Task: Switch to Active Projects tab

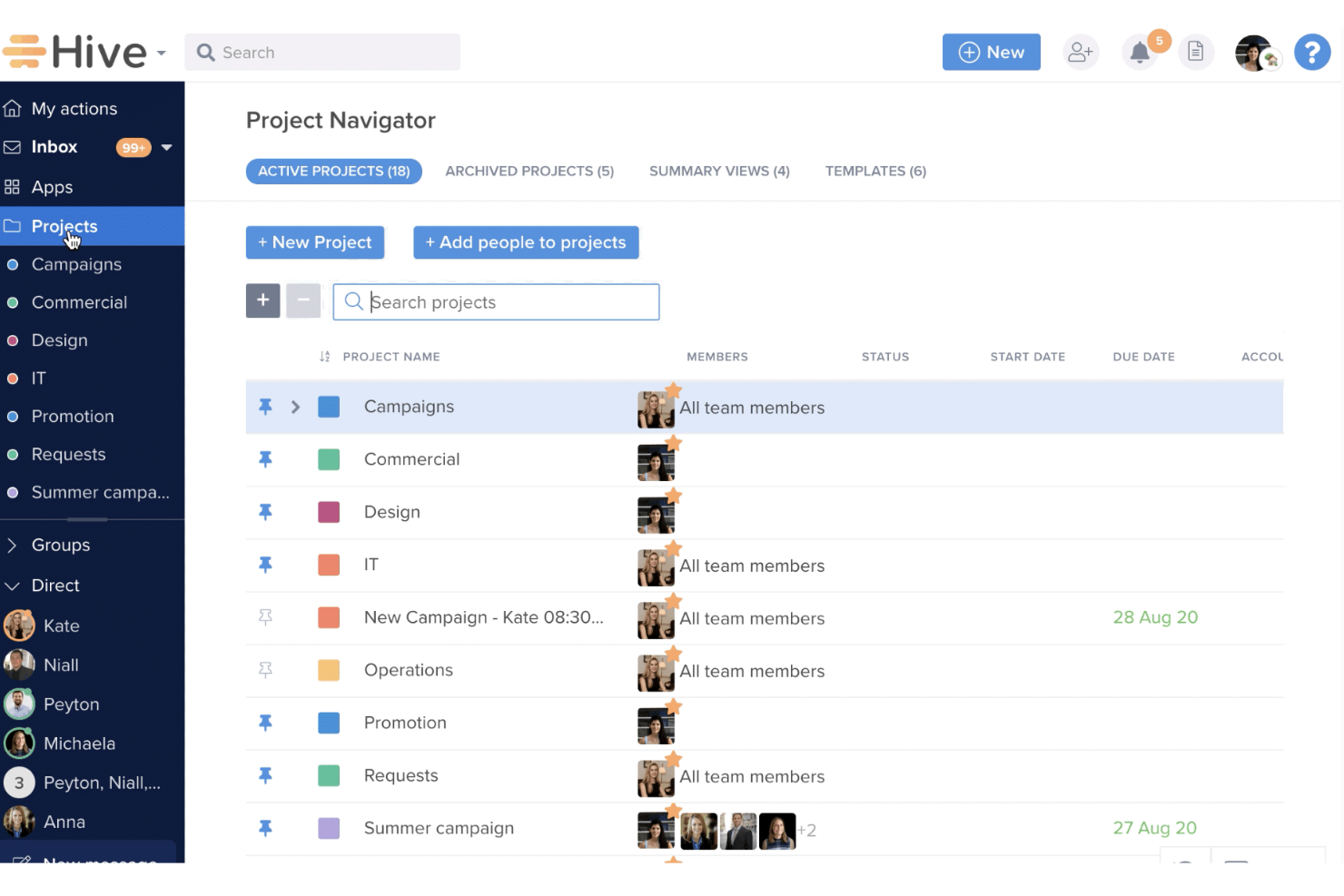Action: point(333,171)
